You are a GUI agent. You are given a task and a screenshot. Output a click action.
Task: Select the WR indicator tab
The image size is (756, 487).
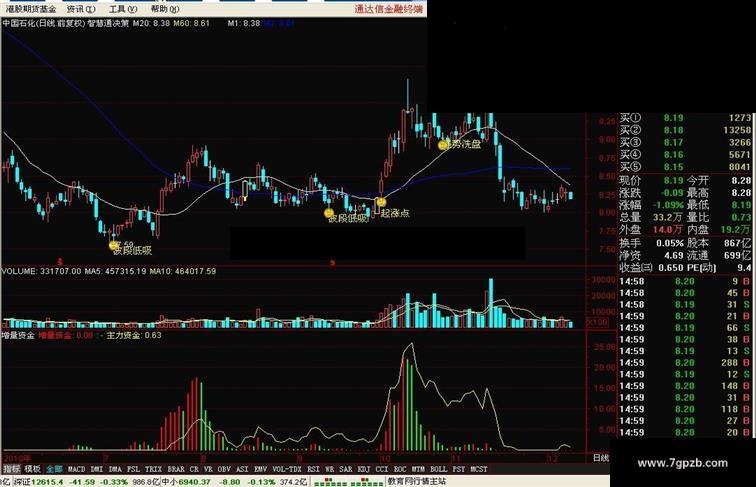(330, 469)
